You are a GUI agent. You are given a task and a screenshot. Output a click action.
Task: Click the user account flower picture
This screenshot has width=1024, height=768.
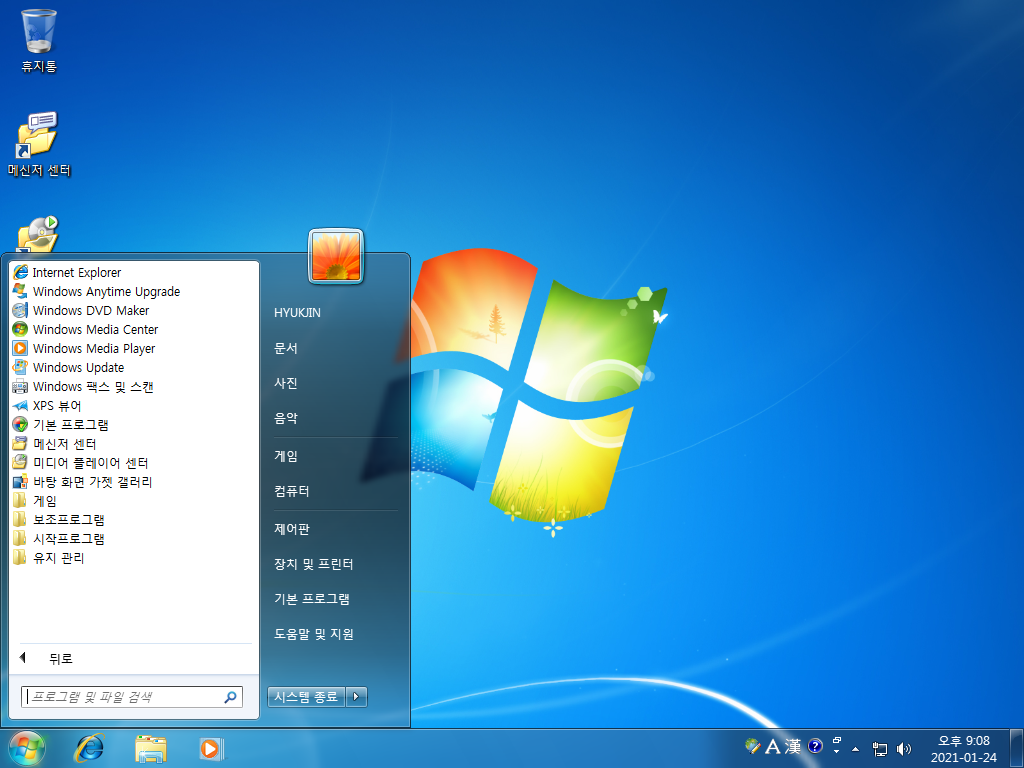pos(336,257)
